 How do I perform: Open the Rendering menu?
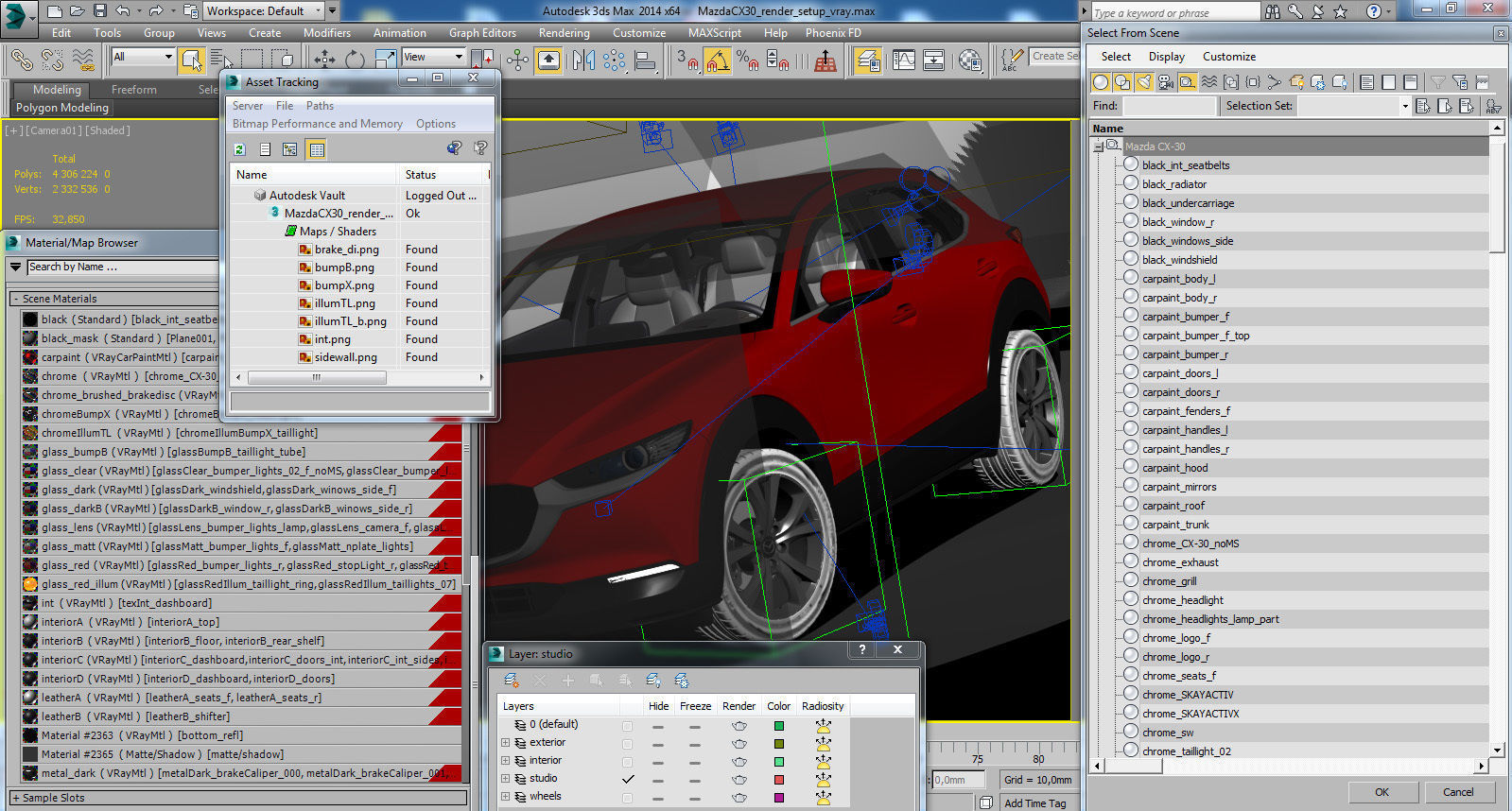(x=565, y=32)
